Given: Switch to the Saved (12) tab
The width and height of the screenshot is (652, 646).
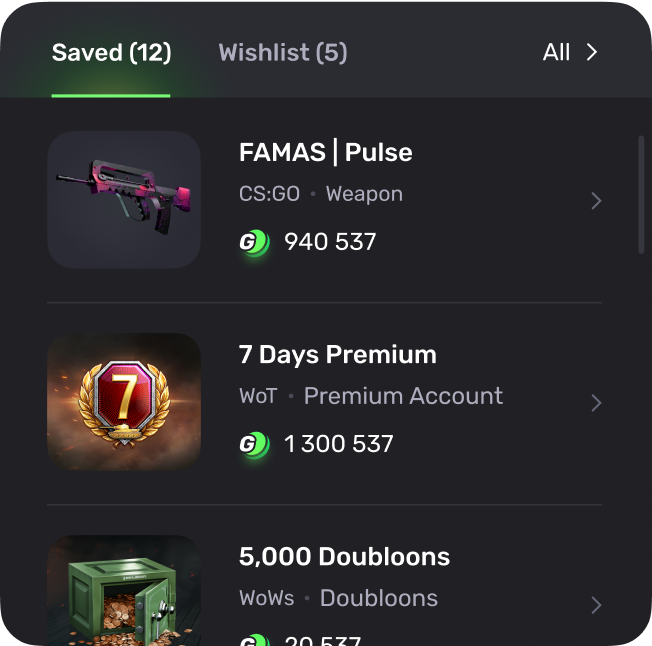Looking at the screenshot, I should 111,53.
